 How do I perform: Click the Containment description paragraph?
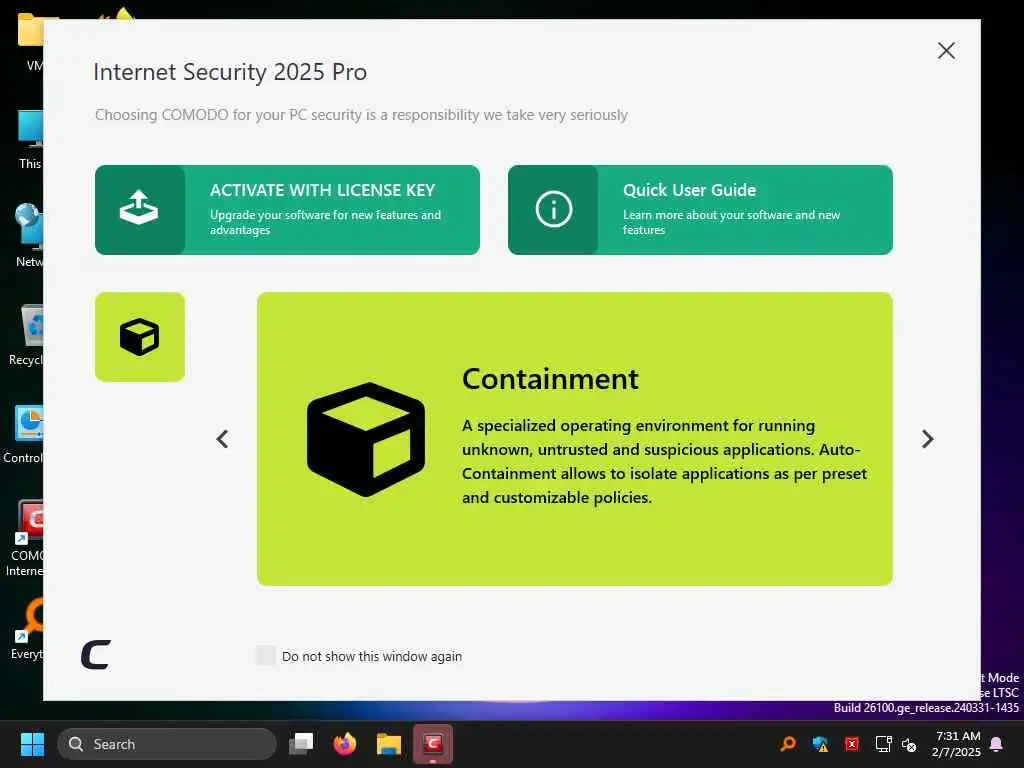point(664,462)
